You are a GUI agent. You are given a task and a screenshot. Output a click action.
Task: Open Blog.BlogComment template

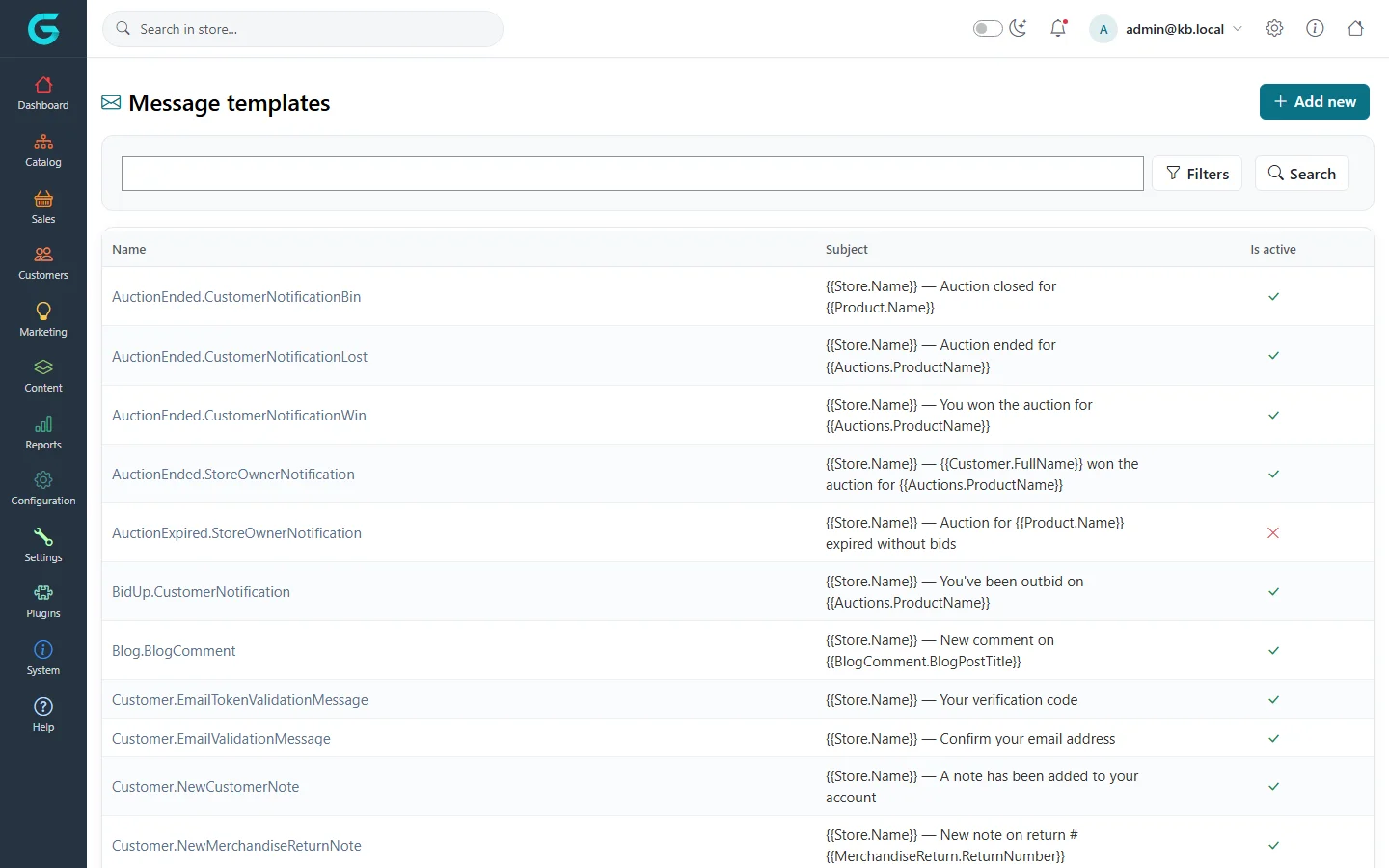point(174,651)
